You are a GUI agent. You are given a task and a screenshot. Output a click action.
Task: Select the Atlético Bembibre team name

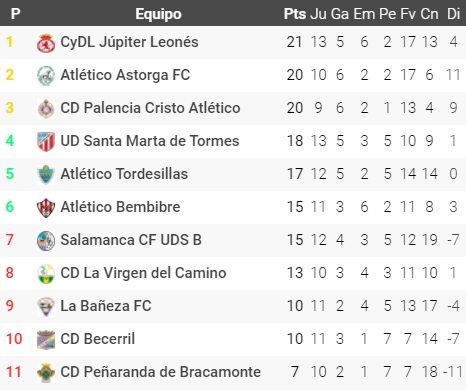click(120, 207)
